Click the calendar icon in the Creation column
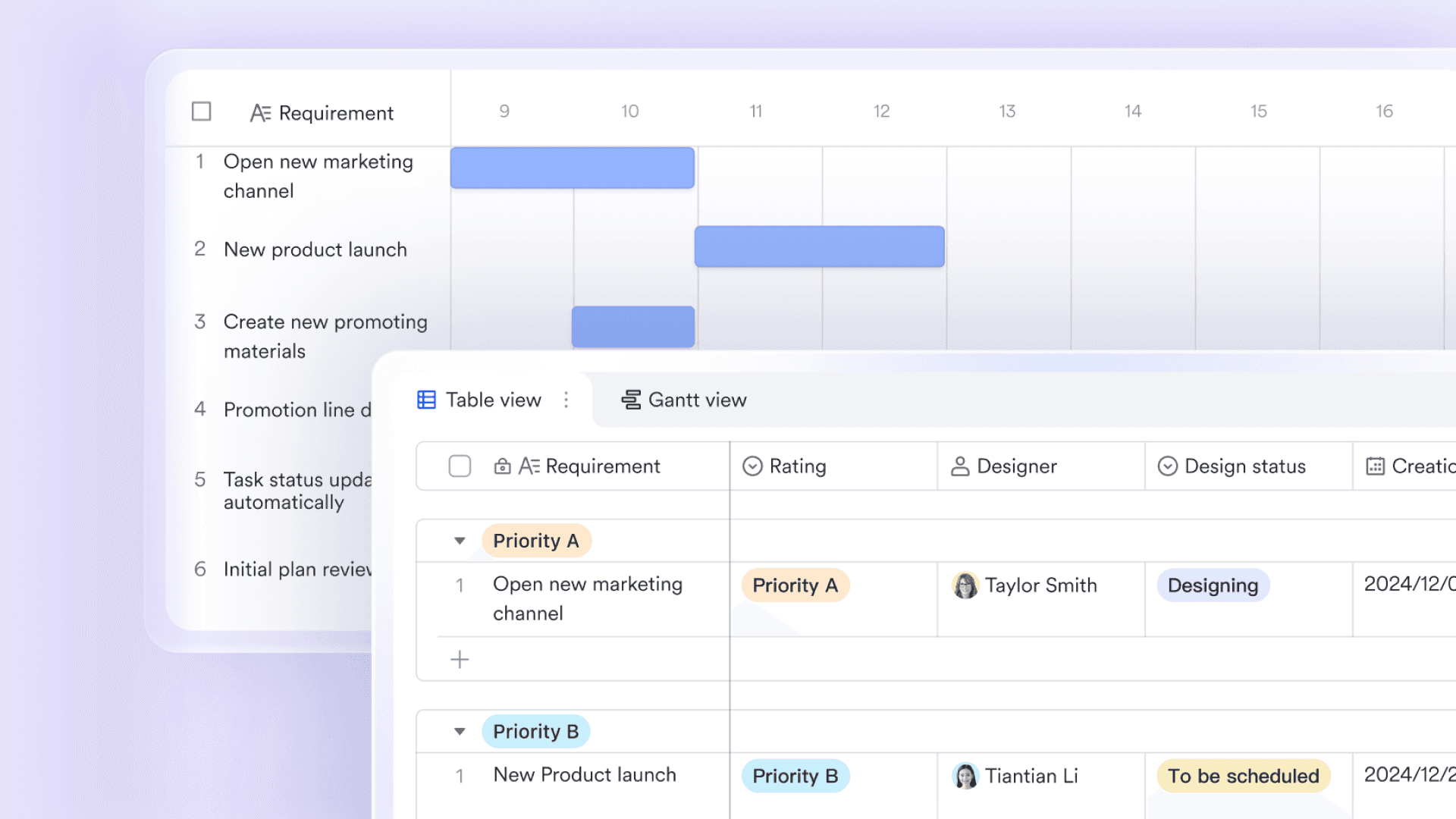Viewport: 1456px width, 819px height. tap(1375, 466)
